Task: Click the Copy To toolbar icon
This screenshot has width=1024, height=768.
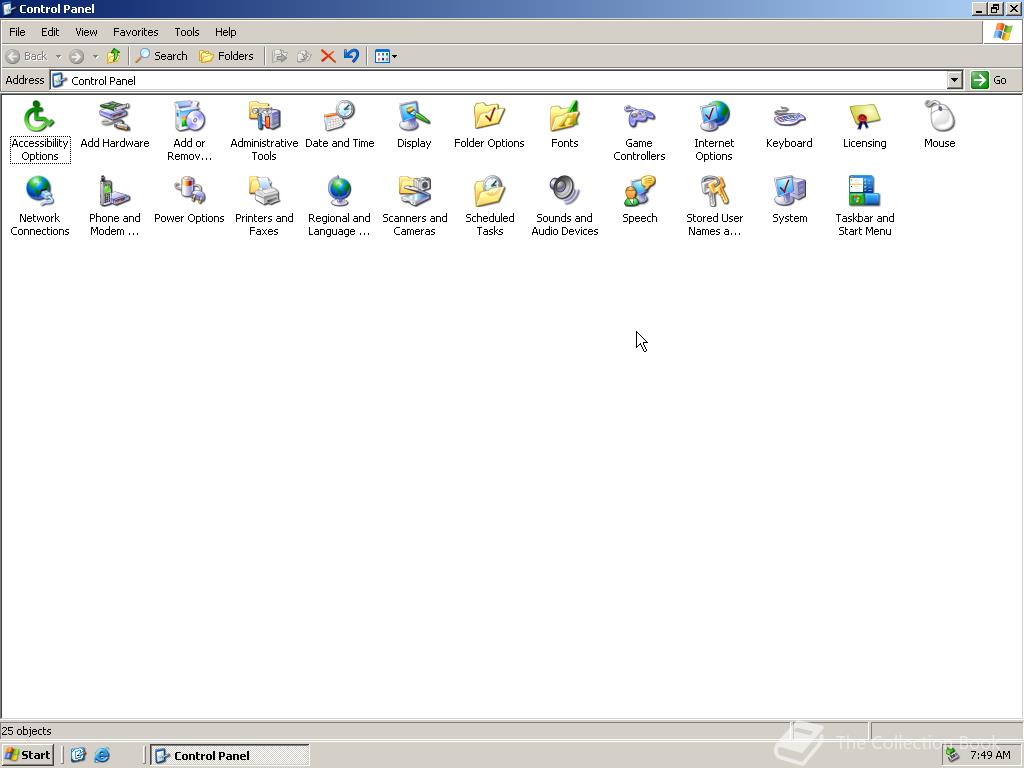Action: point(304,56)
